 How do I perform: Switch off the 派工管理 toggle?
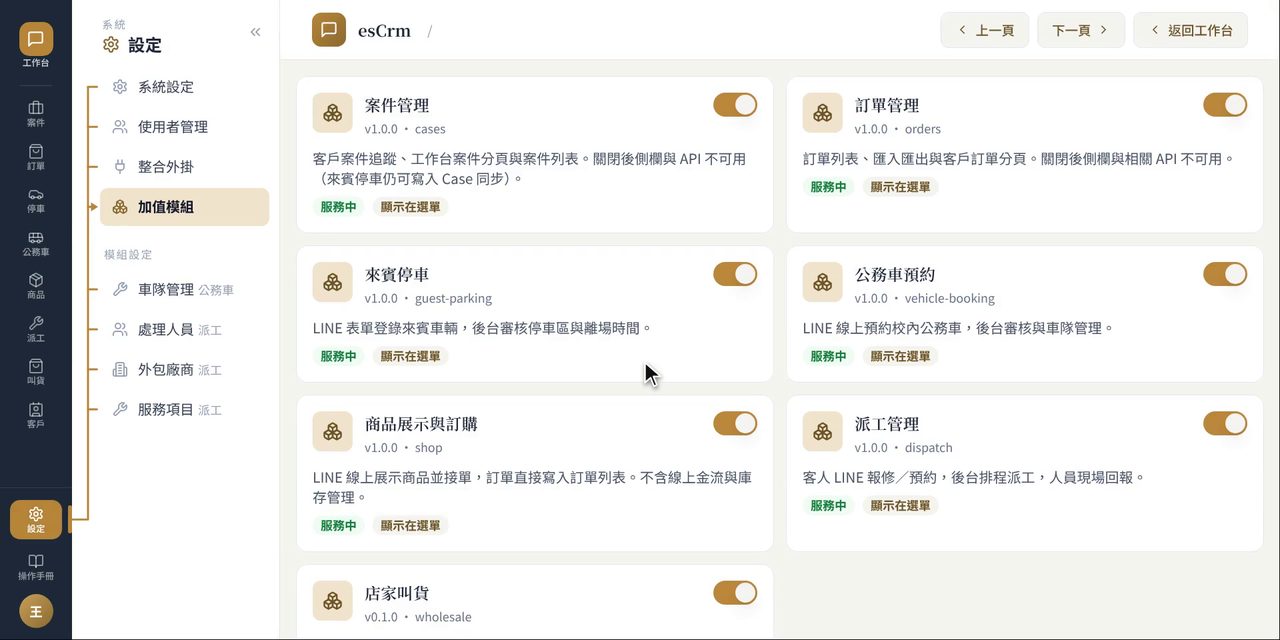click(1225, 423)
